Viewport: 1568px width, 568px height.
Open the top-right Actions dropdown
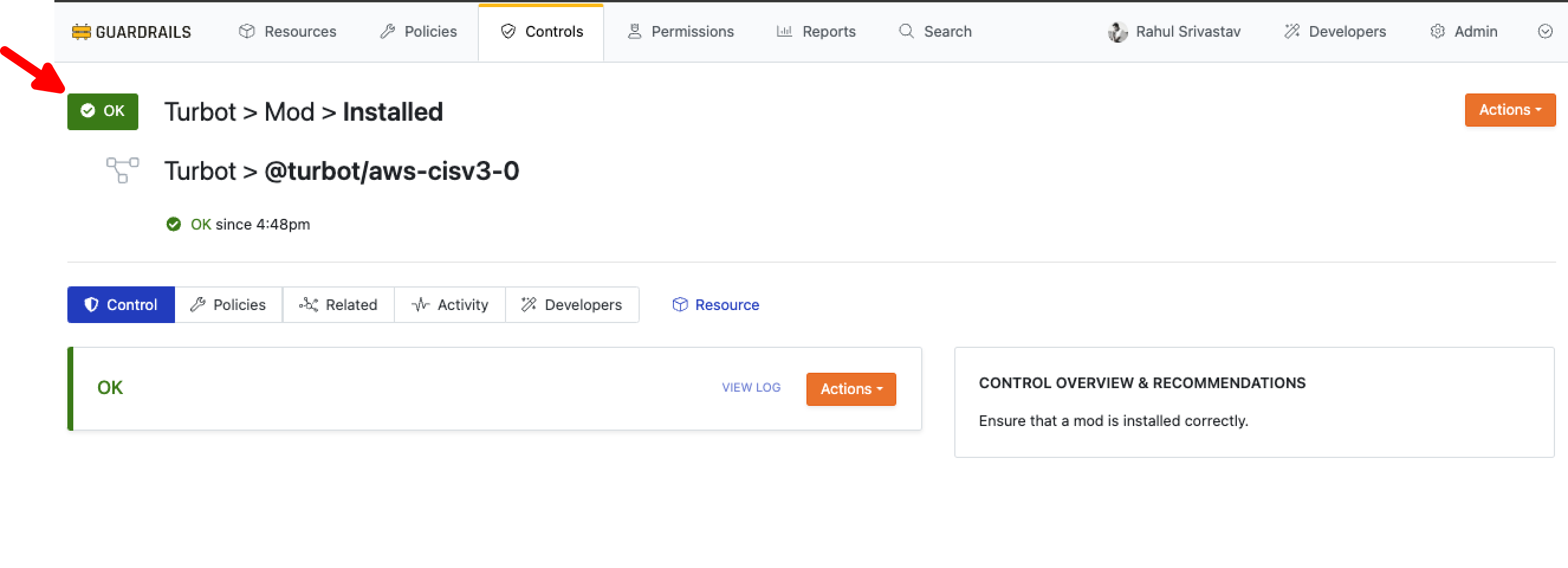[1509, 110]
